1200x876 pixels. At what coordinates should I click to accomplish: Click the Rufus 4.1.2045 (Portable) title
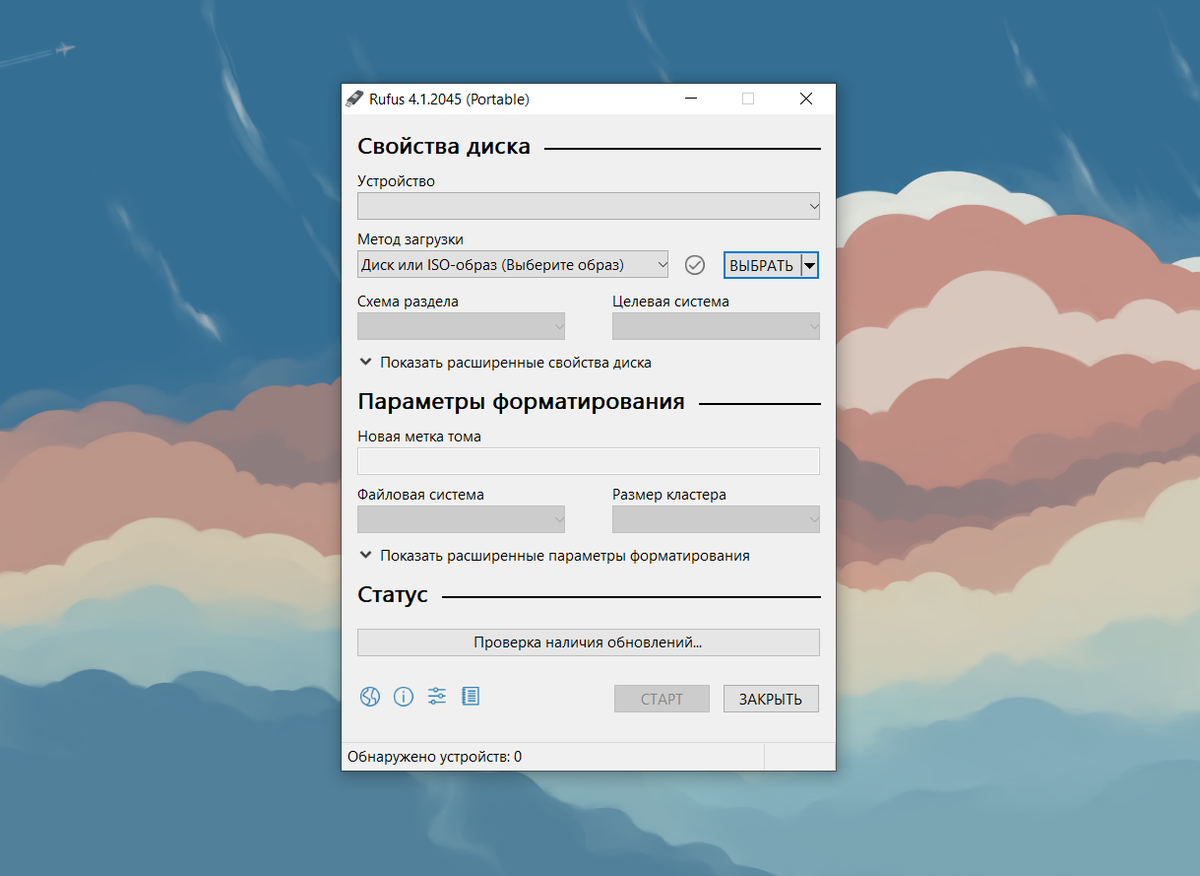coord(450,99)
